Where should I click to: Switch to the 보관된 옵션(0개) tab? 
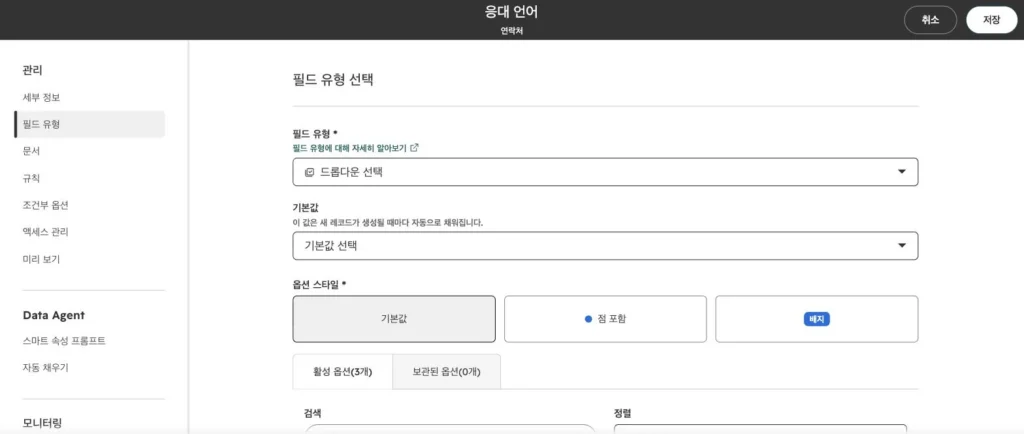pos(447,372)
